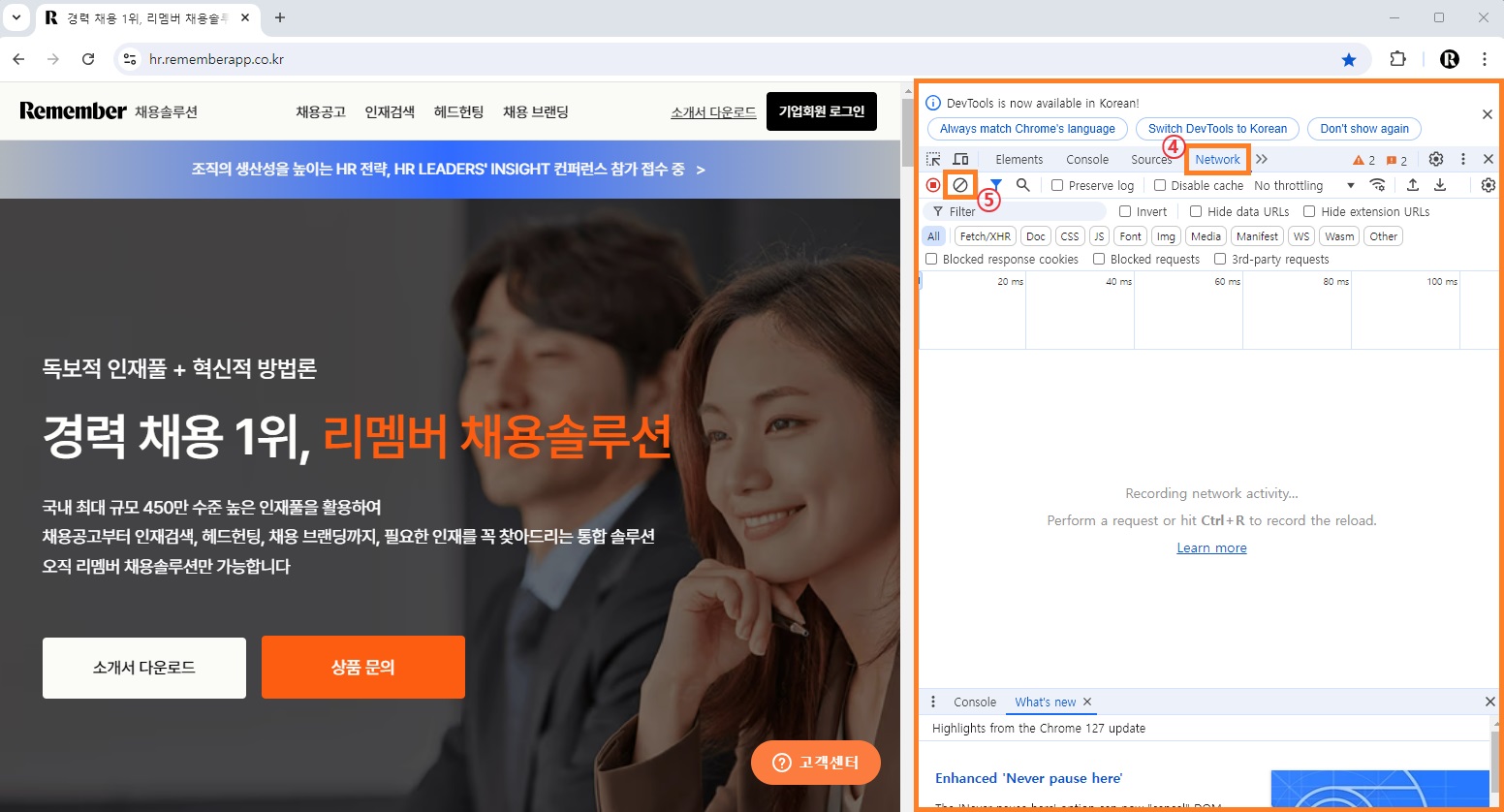
Task: Open network conditions wifi icon
Action: pos(1377,185)
